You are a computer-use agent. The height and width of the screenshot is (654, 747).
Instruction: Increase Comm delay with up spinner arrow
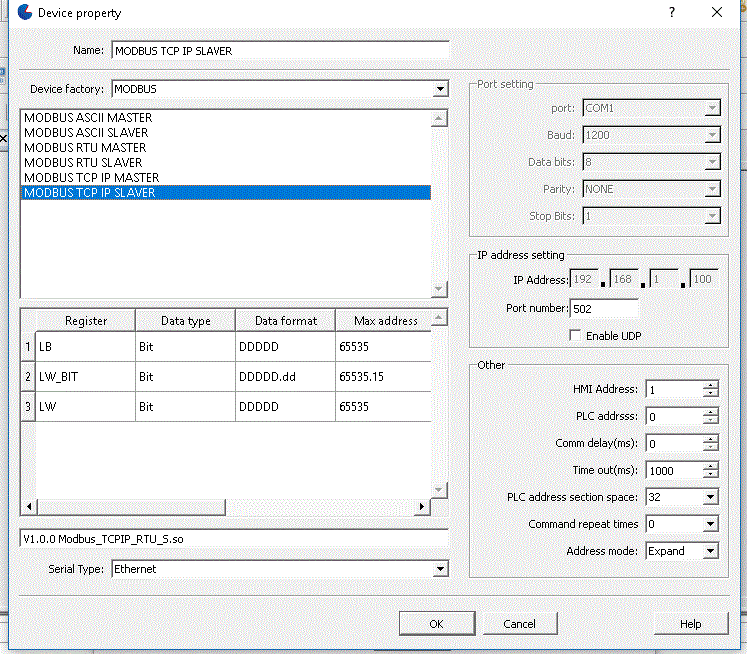point(710,439)
